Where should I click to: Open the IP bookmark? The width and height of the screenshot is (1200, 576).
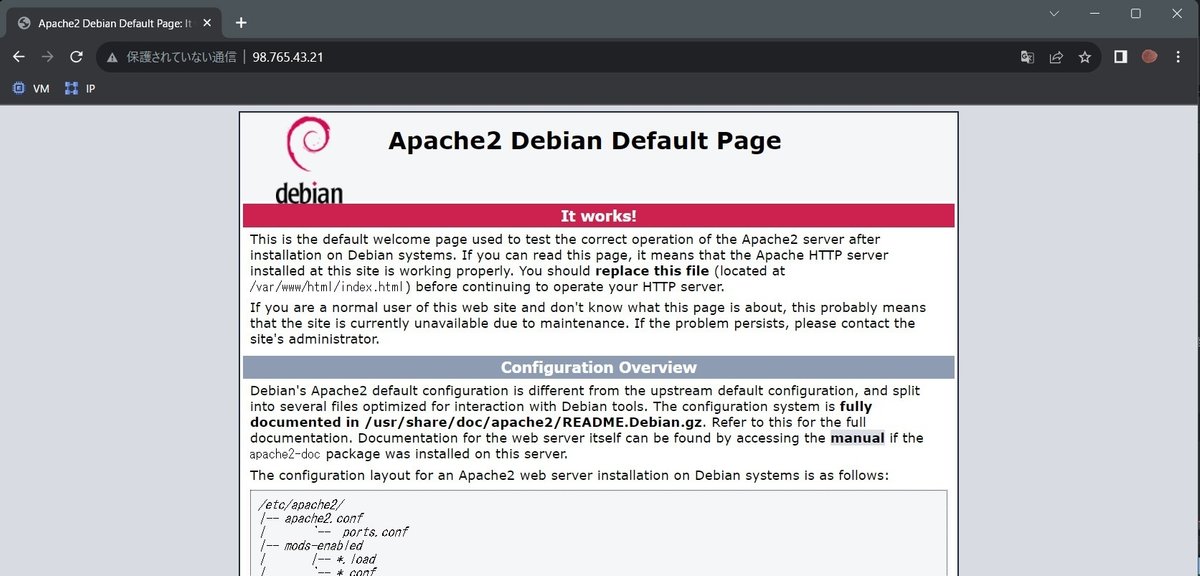point(80,88)
